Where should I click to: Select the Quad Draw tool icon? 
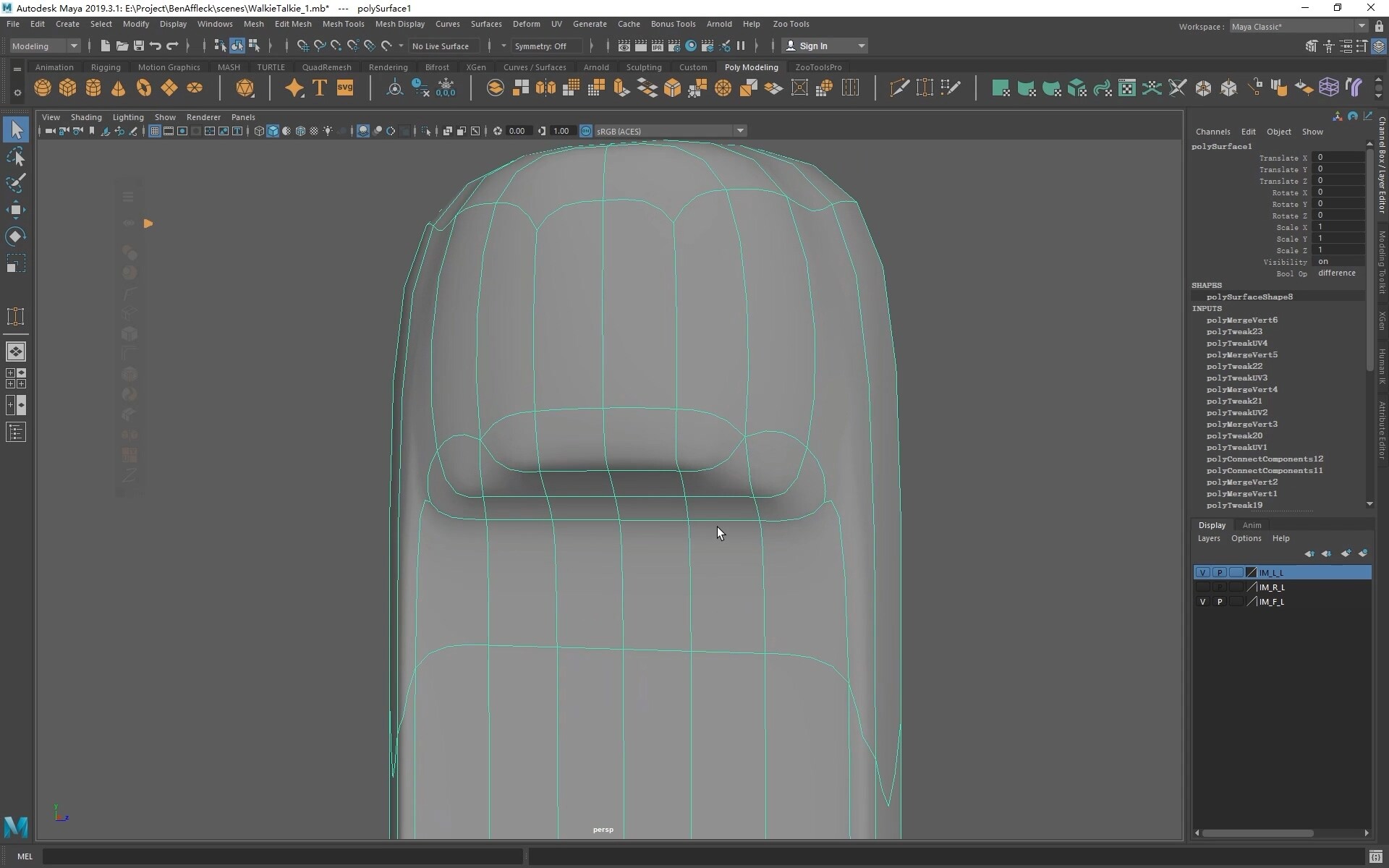coord(952,88)
